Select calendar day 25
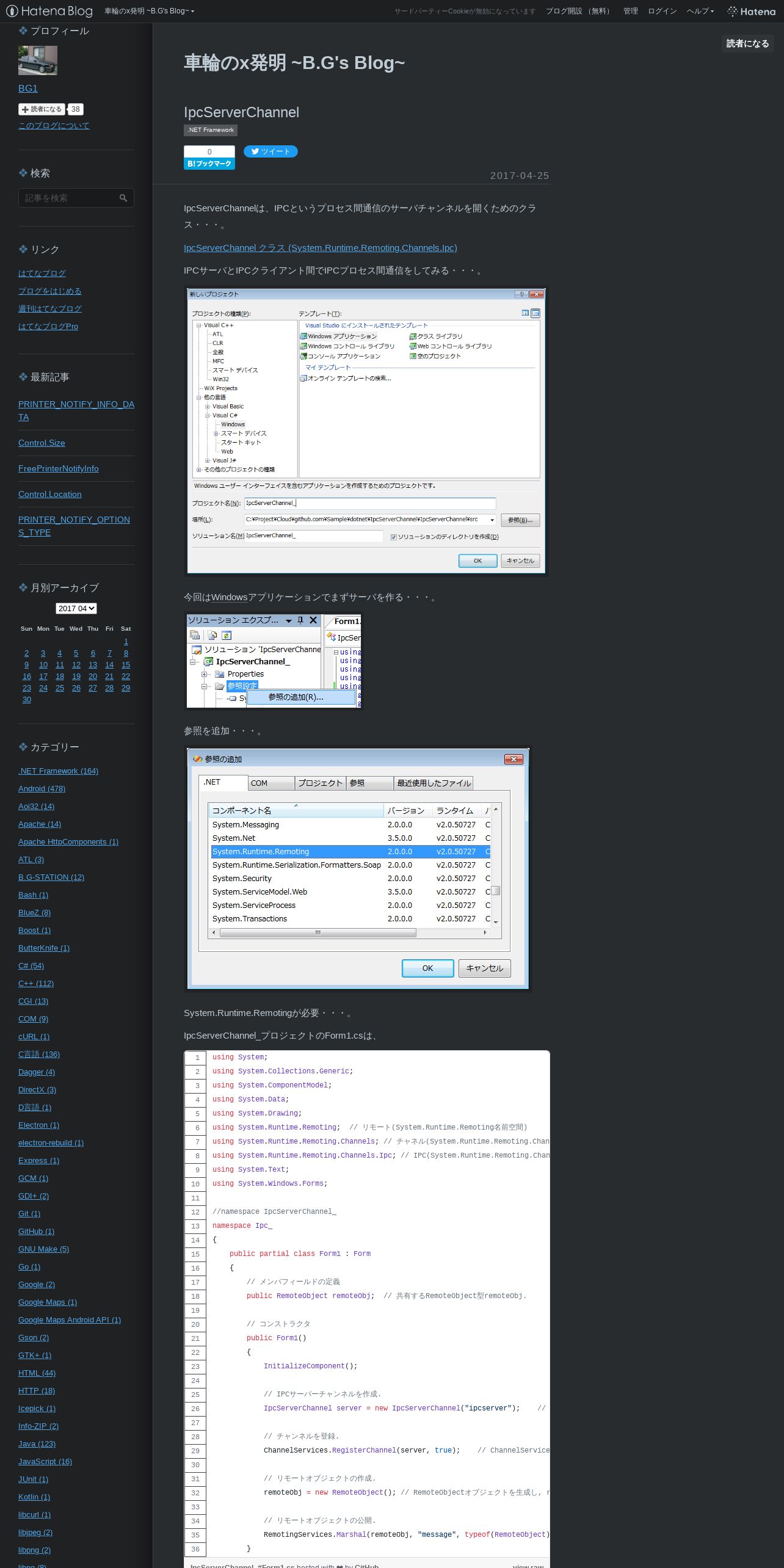The image size is (784, 1568). click(60, 688)
